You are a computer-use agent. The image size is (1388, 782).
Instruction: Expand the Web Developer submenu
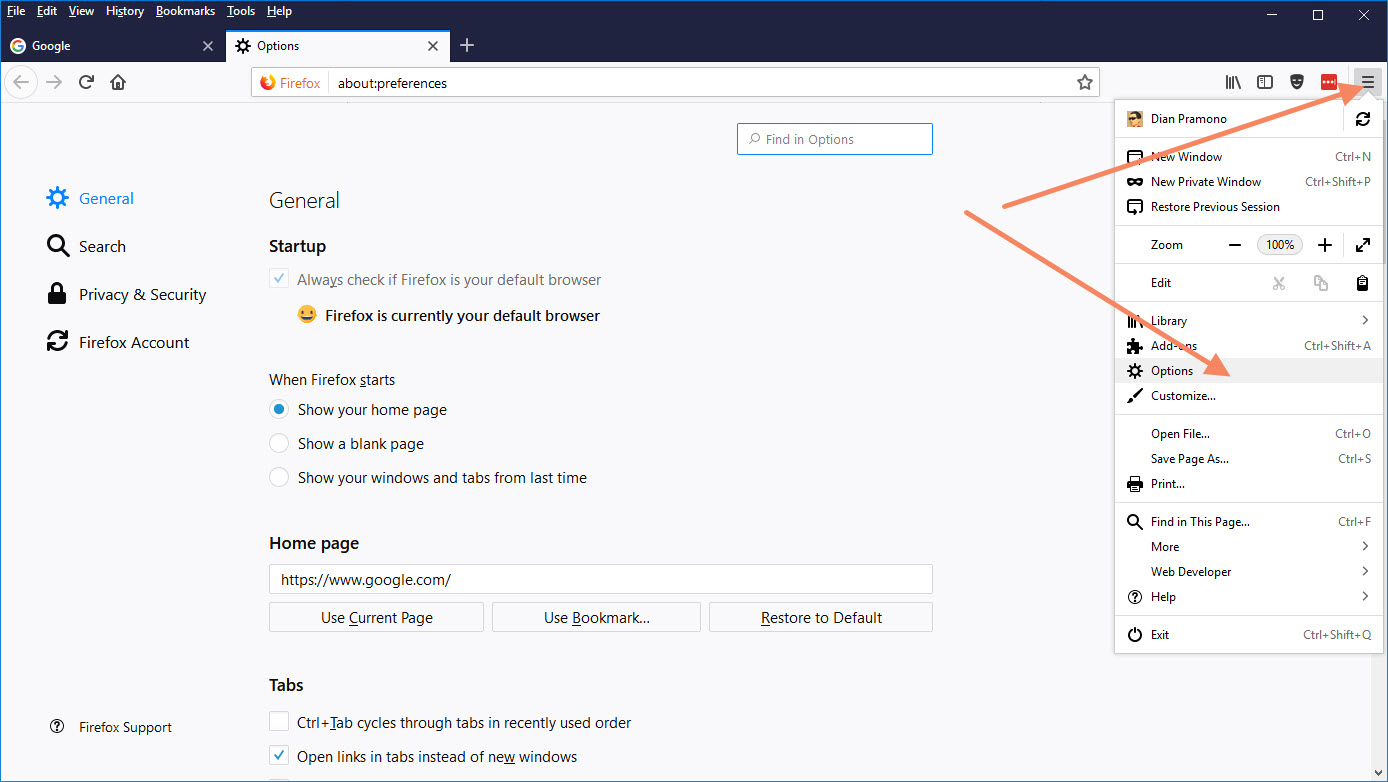tap(1249, 572)
